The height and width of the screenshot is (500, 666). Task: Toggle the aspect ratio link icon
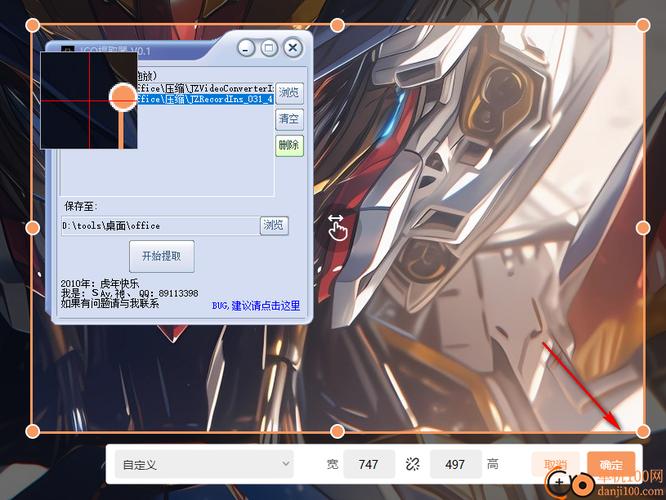(x=412, y=464)
